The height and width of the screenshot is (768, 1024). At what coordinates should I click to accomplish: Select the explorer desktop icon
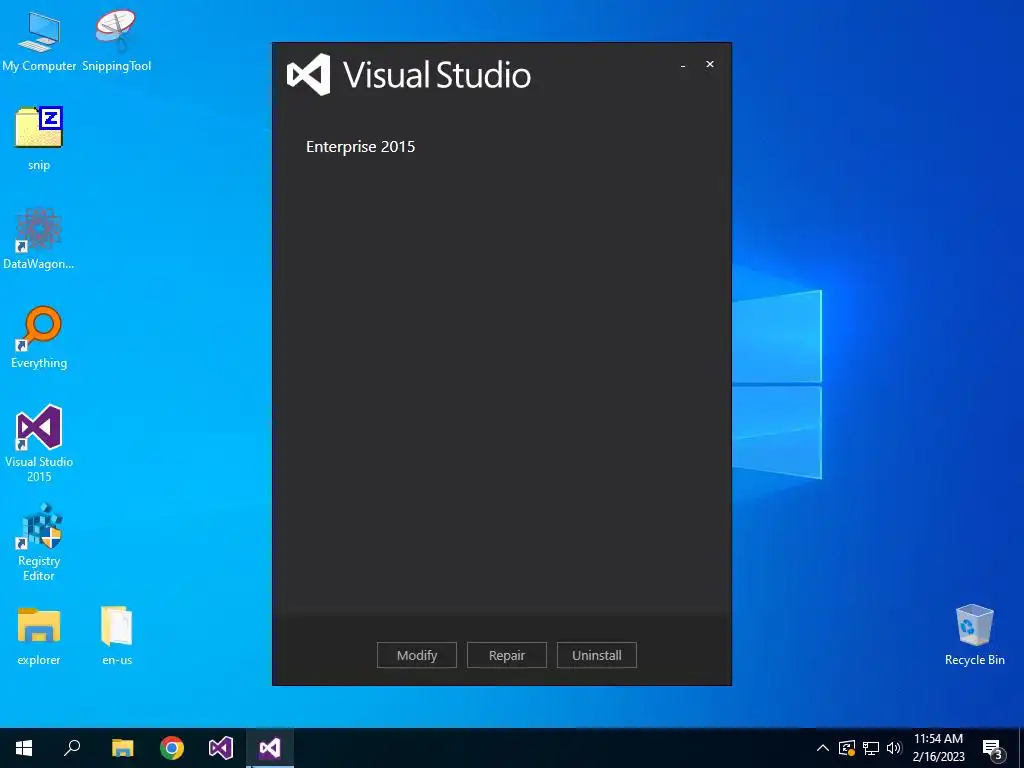pos(39,636)
